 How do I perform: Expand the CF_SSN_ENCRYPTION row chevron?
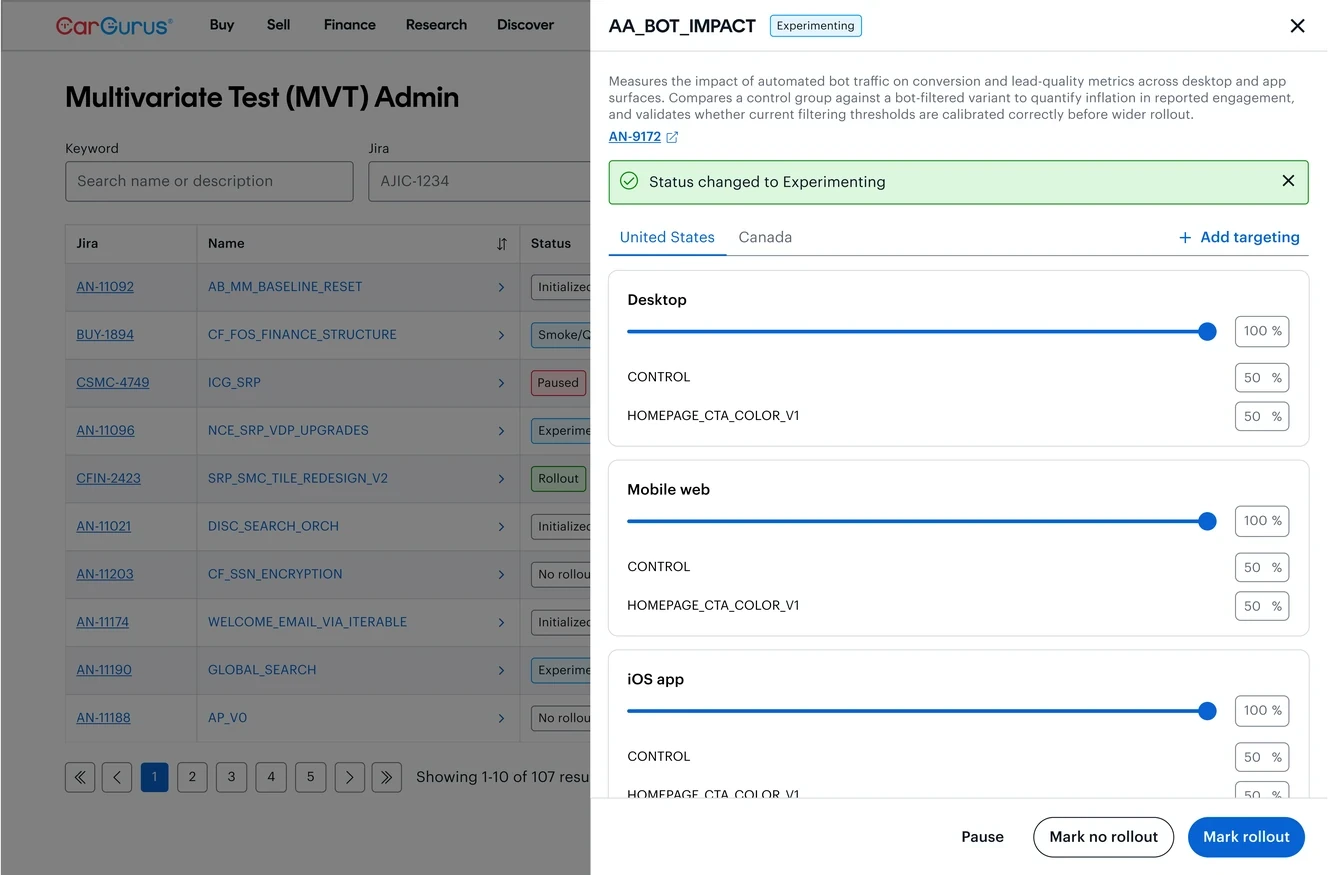(x=501, y=574)
